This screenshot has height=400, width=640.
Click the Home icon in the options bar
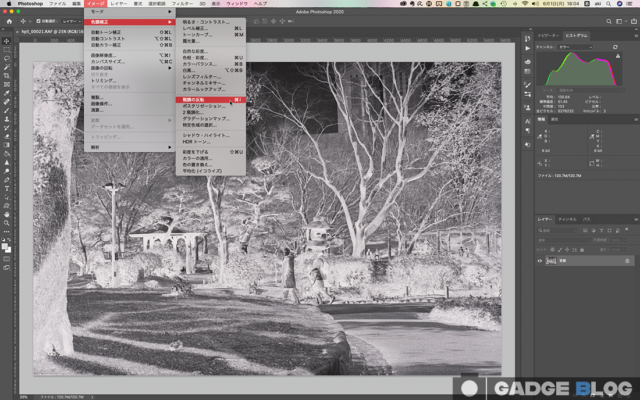9,21
